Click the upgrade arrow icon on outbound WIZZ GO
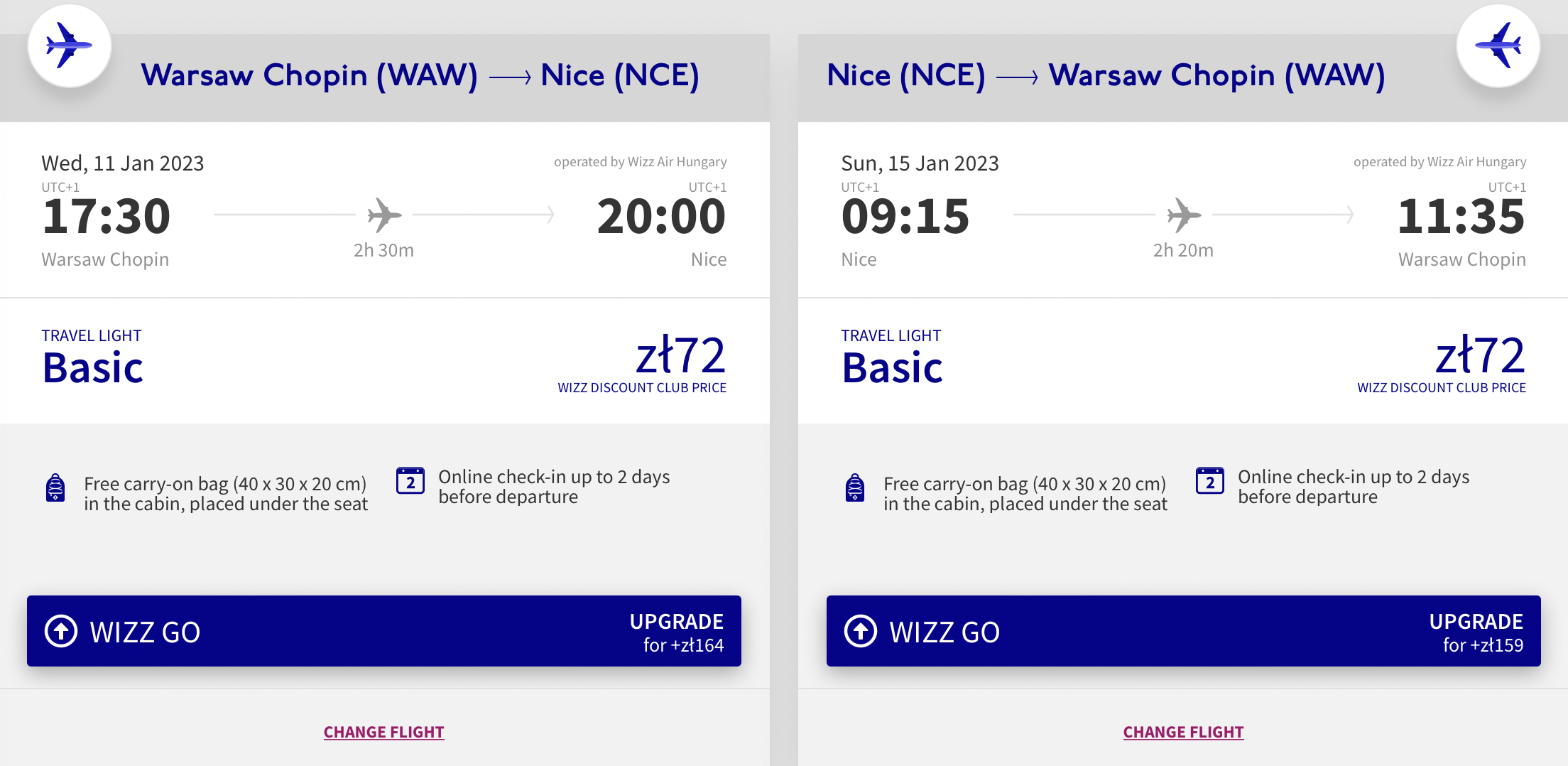This screenshot has height=766, width=1568. 61,631
